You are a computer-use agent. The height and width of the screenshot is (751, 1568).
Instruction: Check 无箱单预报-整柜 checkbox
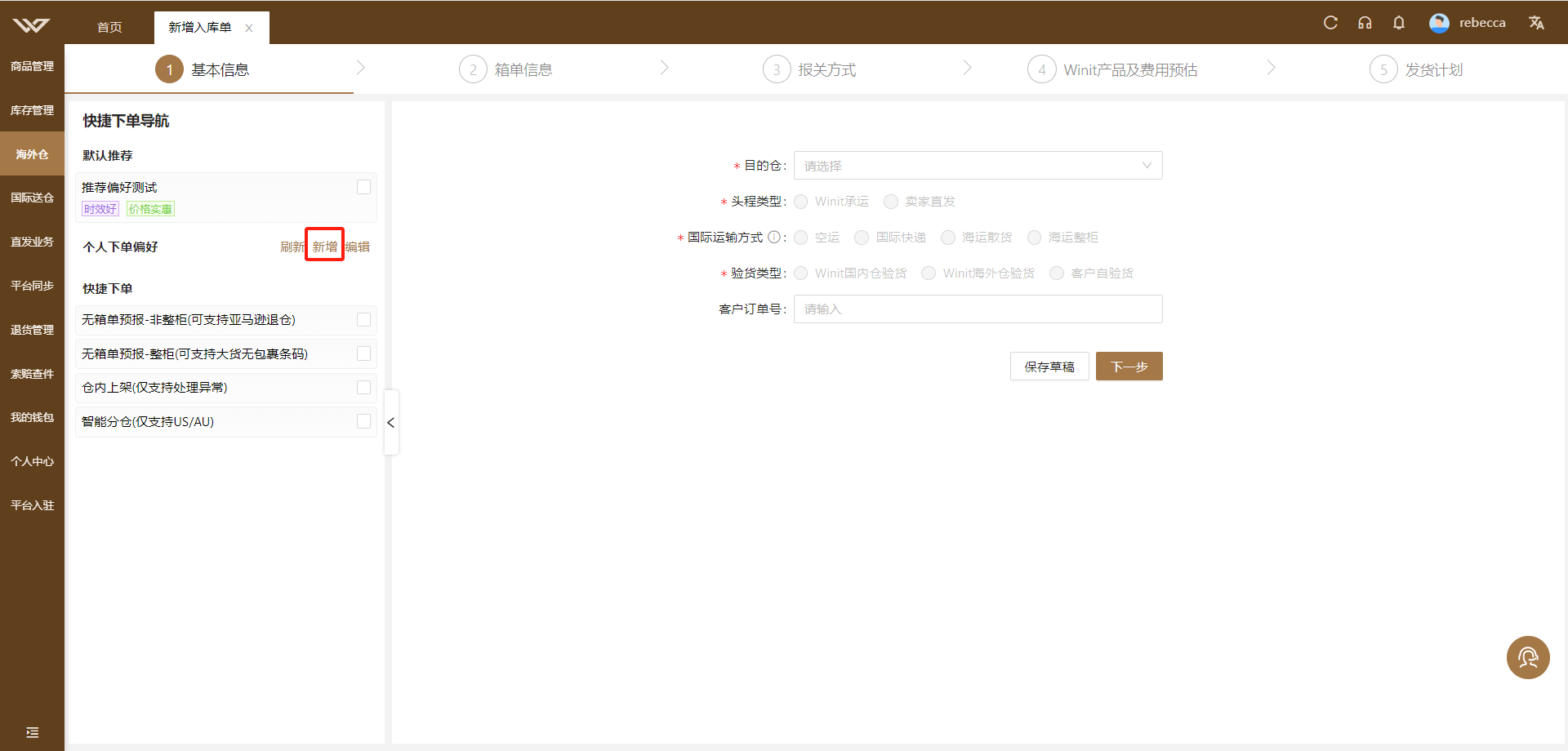pos(364,353)
